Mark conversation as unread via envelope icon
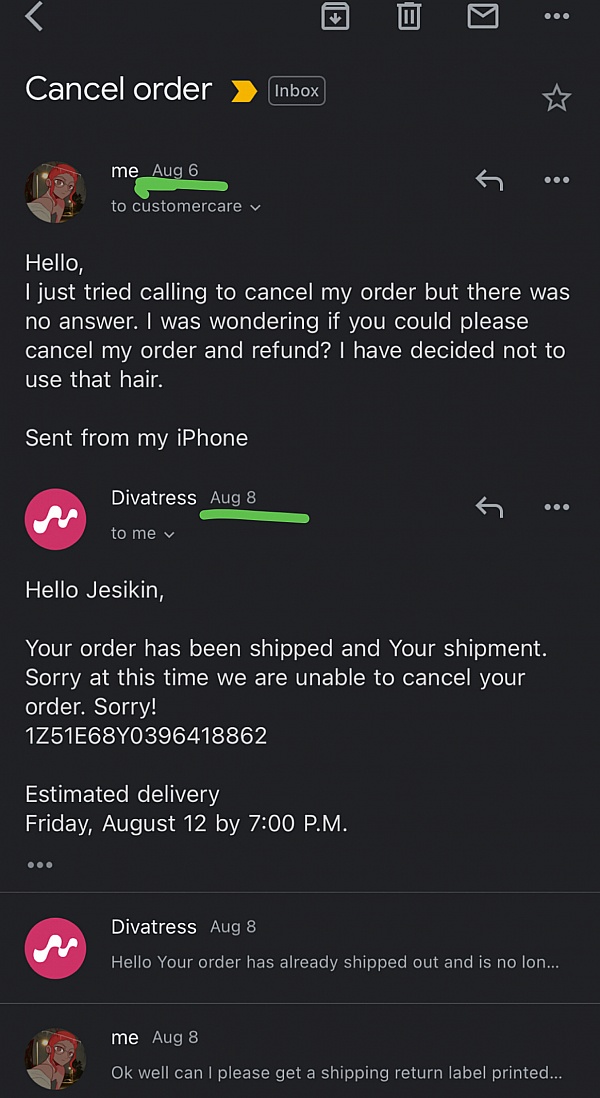This screenshot has width=600, height=1098. click(483, 16)
